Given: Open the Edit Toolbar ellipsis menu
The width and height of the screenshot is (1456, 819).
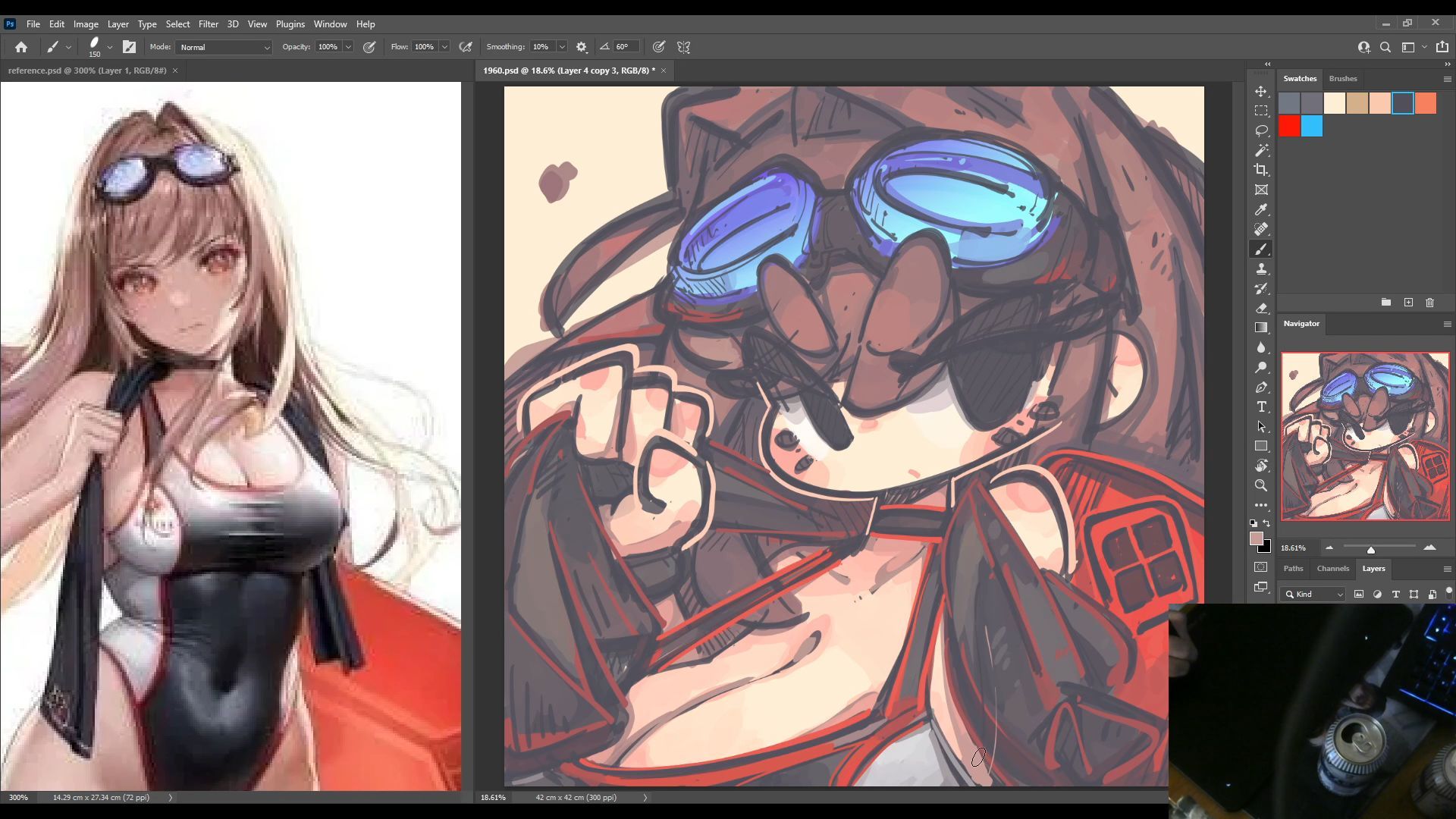Looking at the screenshot, I should coord(1261,505).
